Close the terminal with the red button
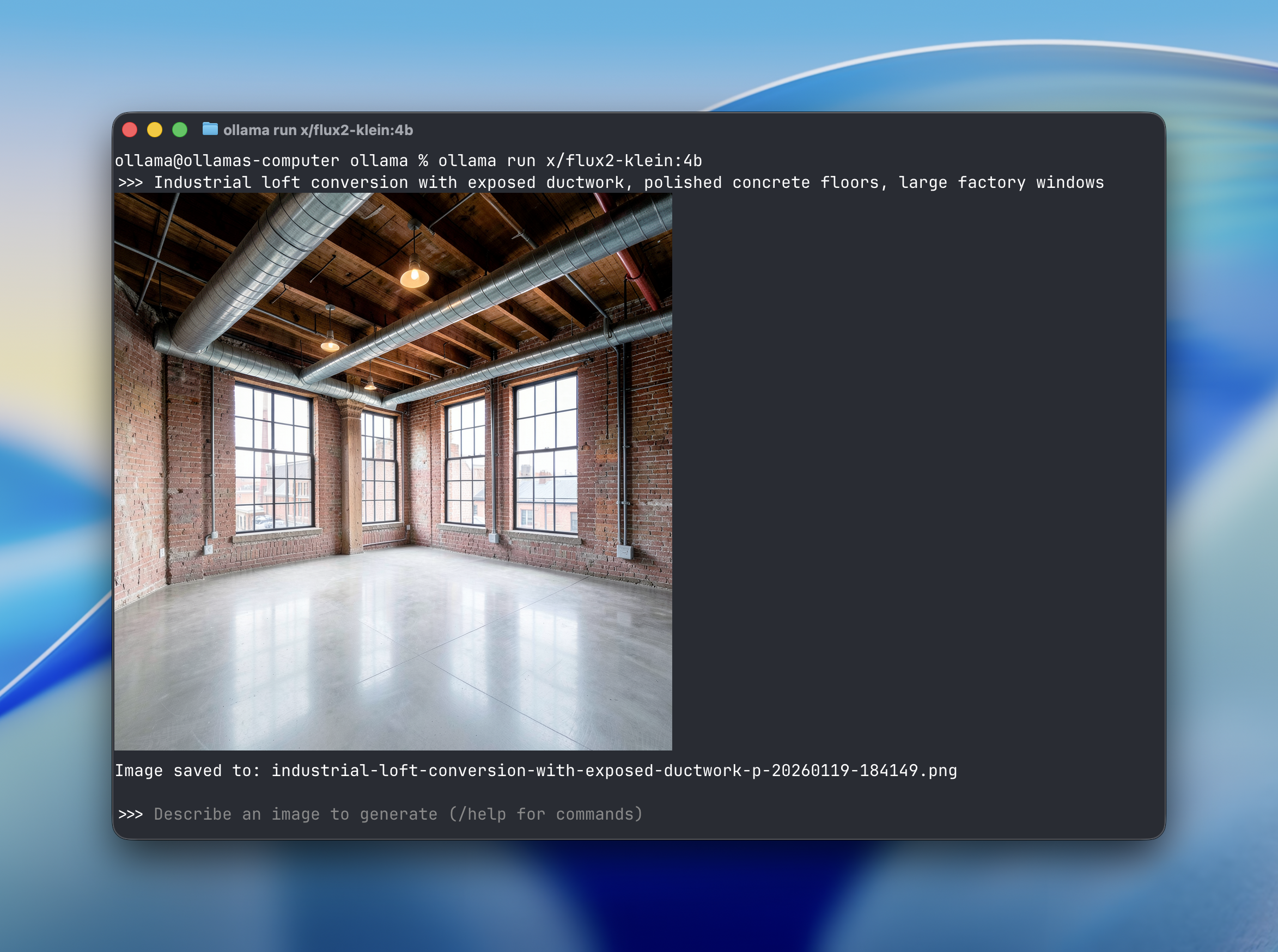This screenshot has height=952, width=1278. tap(130, 130)
